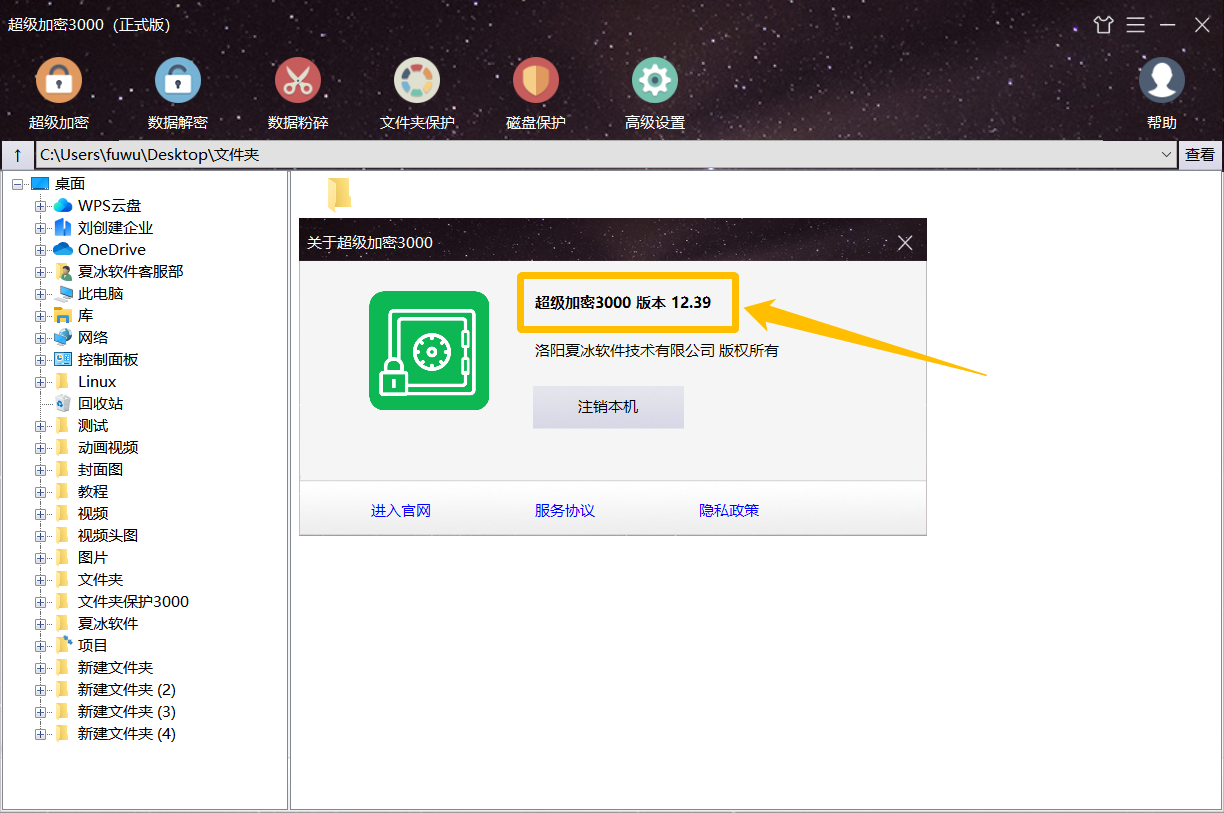Select 教程 folder in tree
Screen dimensions: 1224x813
tap(93, 491)
